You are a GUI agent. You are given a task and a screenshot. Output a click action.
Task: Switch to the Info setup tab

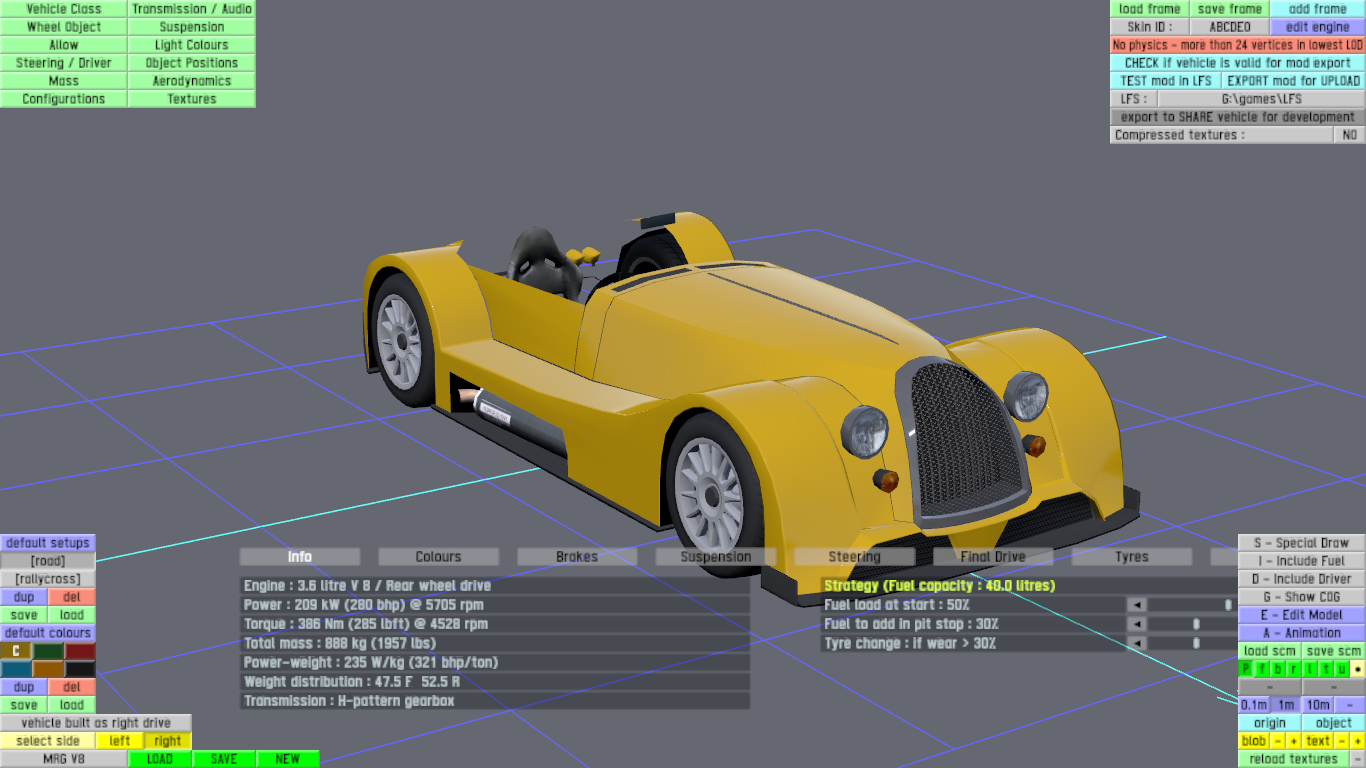(300, 557)
